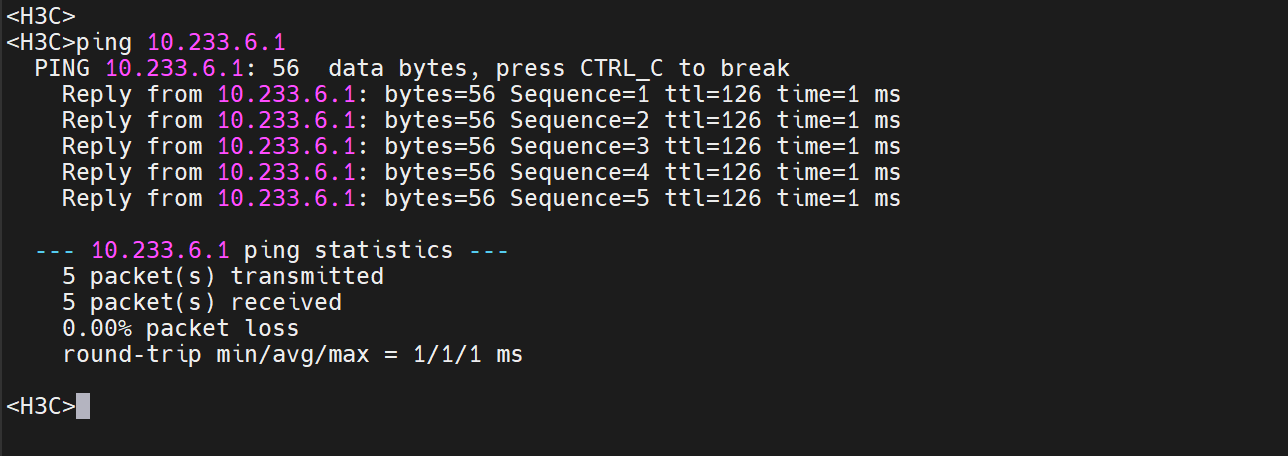Viewport: 1288px width, 456px height.
Task: Click the Sequence=4 reply line
Action: coord(481,172)
